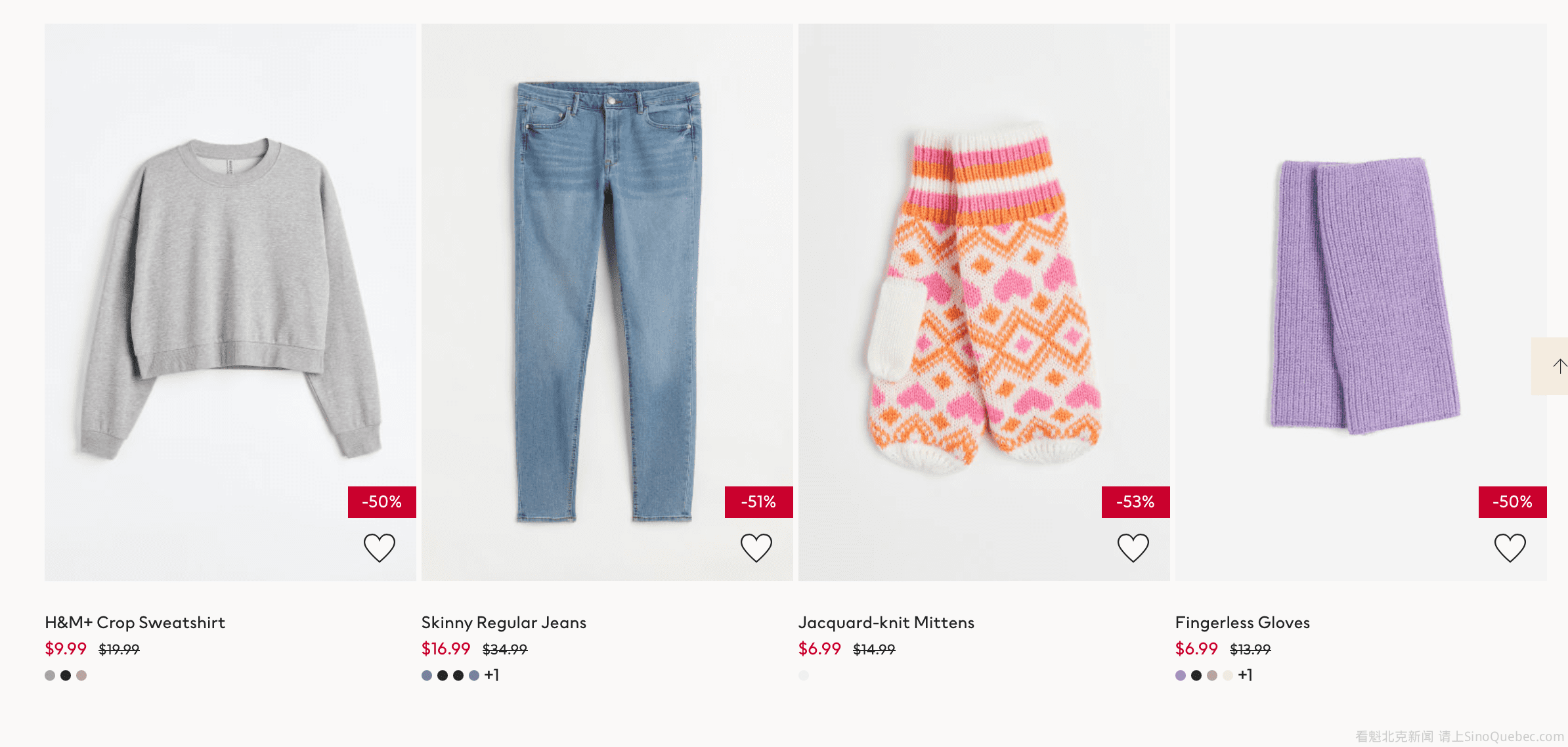Pick the purple swatch for Fingerless Gloves

pyautogui.click(x=1181, y=675)
